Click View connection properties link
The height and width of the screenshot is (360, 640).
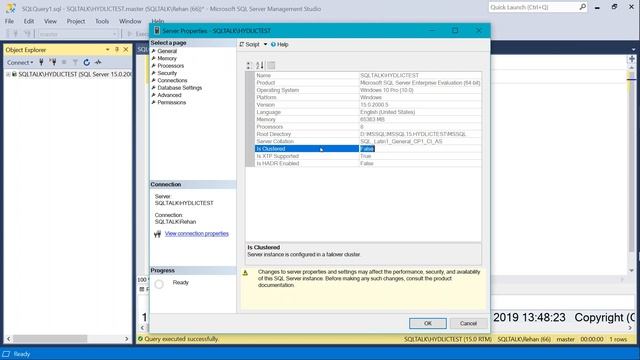[197, 234]
